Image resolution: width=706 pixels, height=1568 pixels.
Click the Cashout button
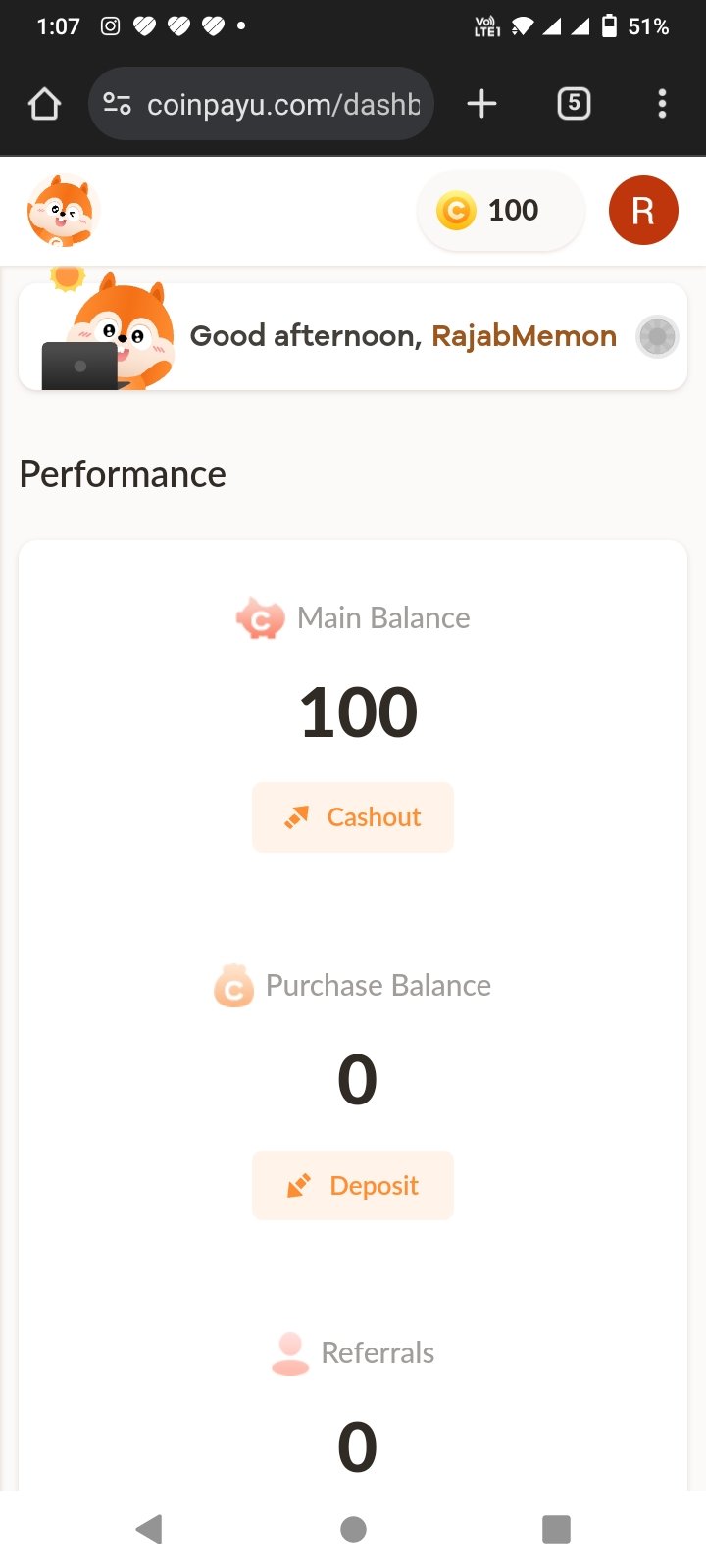click(353, 817)
